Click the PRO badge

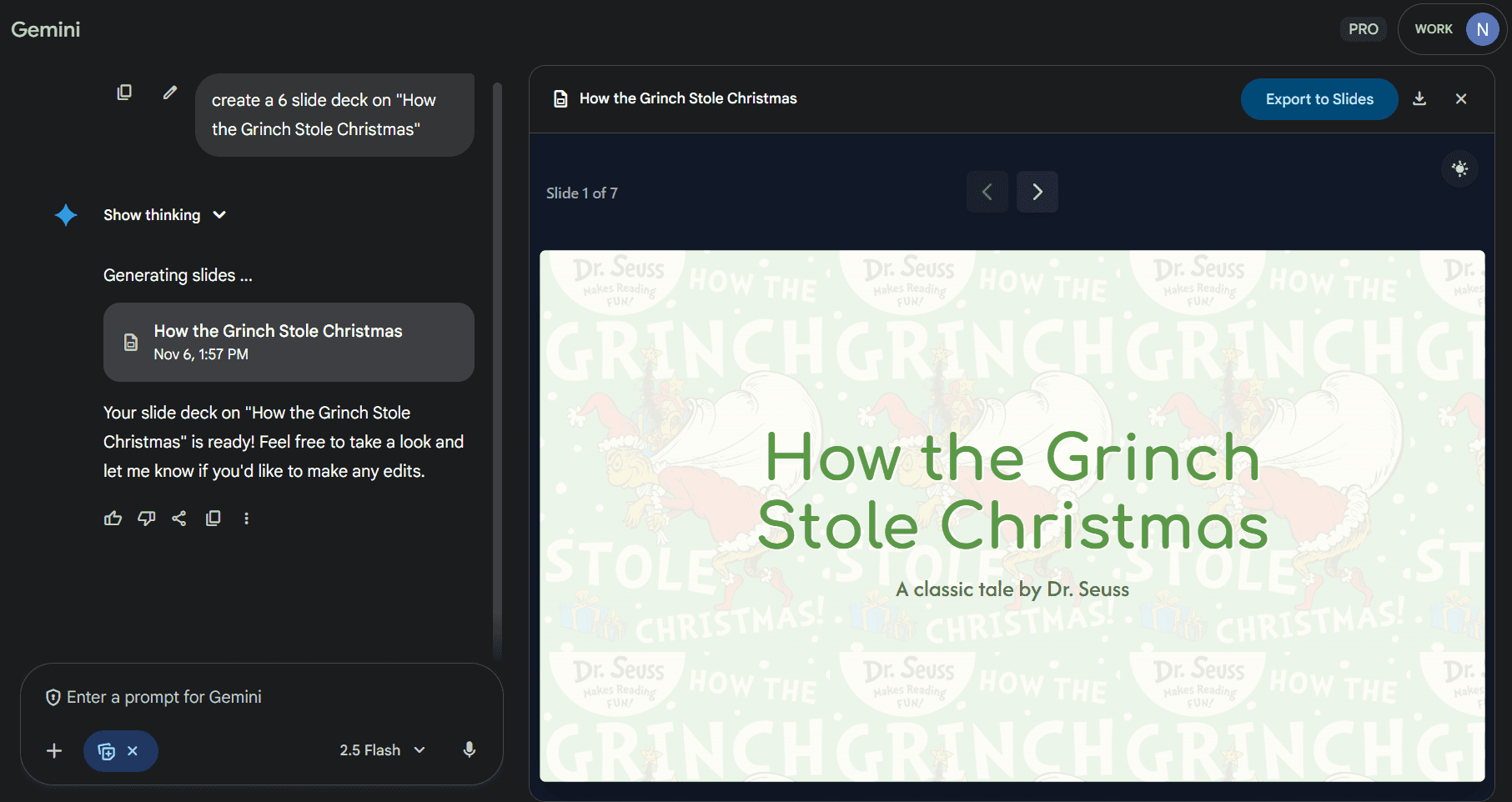point(1364,29)
